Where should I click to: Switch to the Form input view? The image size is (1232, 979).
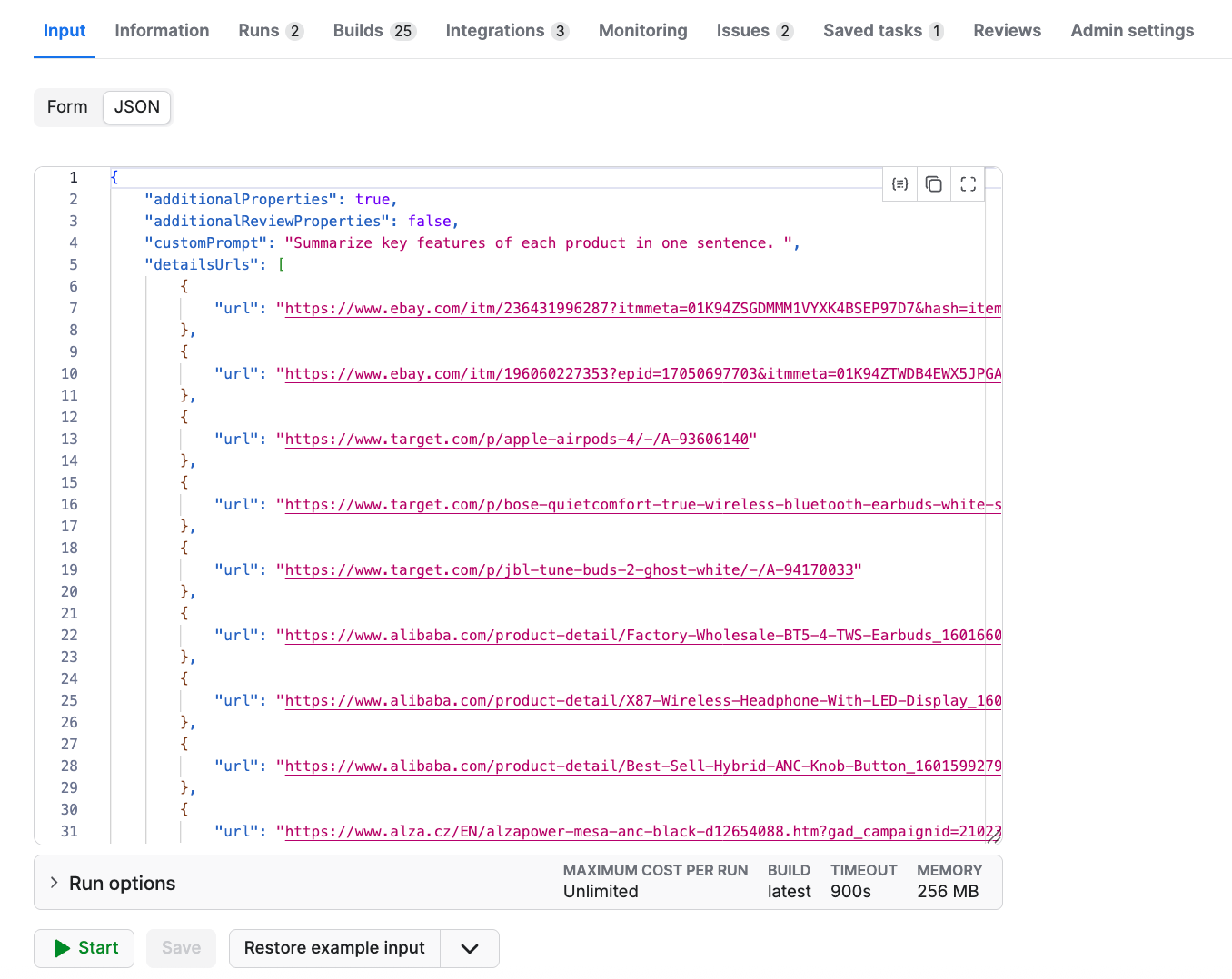(67, 106)
